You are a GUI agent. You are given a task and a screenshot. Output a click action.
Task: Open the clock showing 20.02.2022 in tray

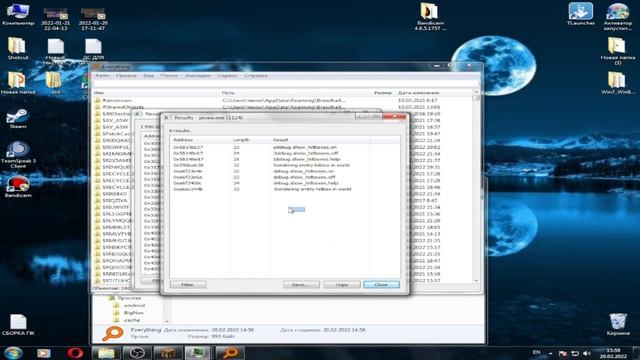pos(613,353)
